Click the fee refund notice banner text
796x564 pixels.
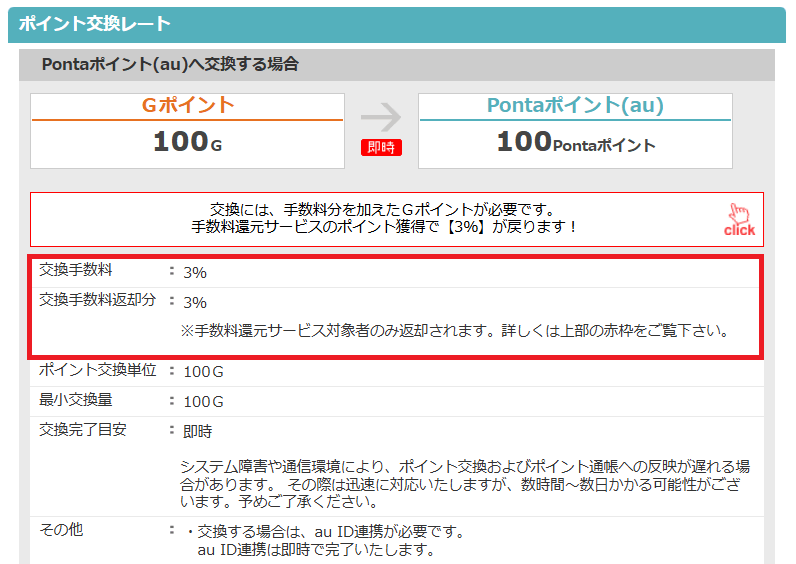(x=385, y=219)
